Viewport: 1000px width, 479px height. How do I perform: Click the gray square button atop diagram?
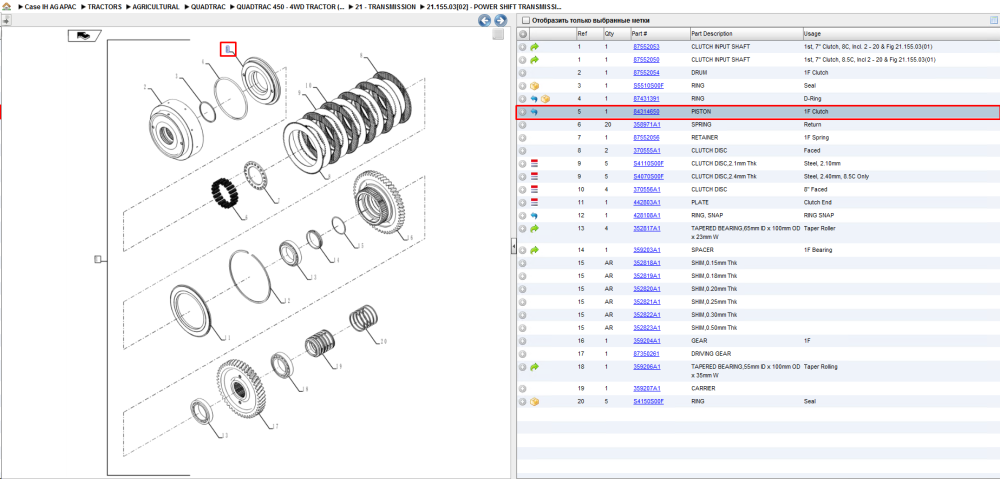(x=498, y=35)
